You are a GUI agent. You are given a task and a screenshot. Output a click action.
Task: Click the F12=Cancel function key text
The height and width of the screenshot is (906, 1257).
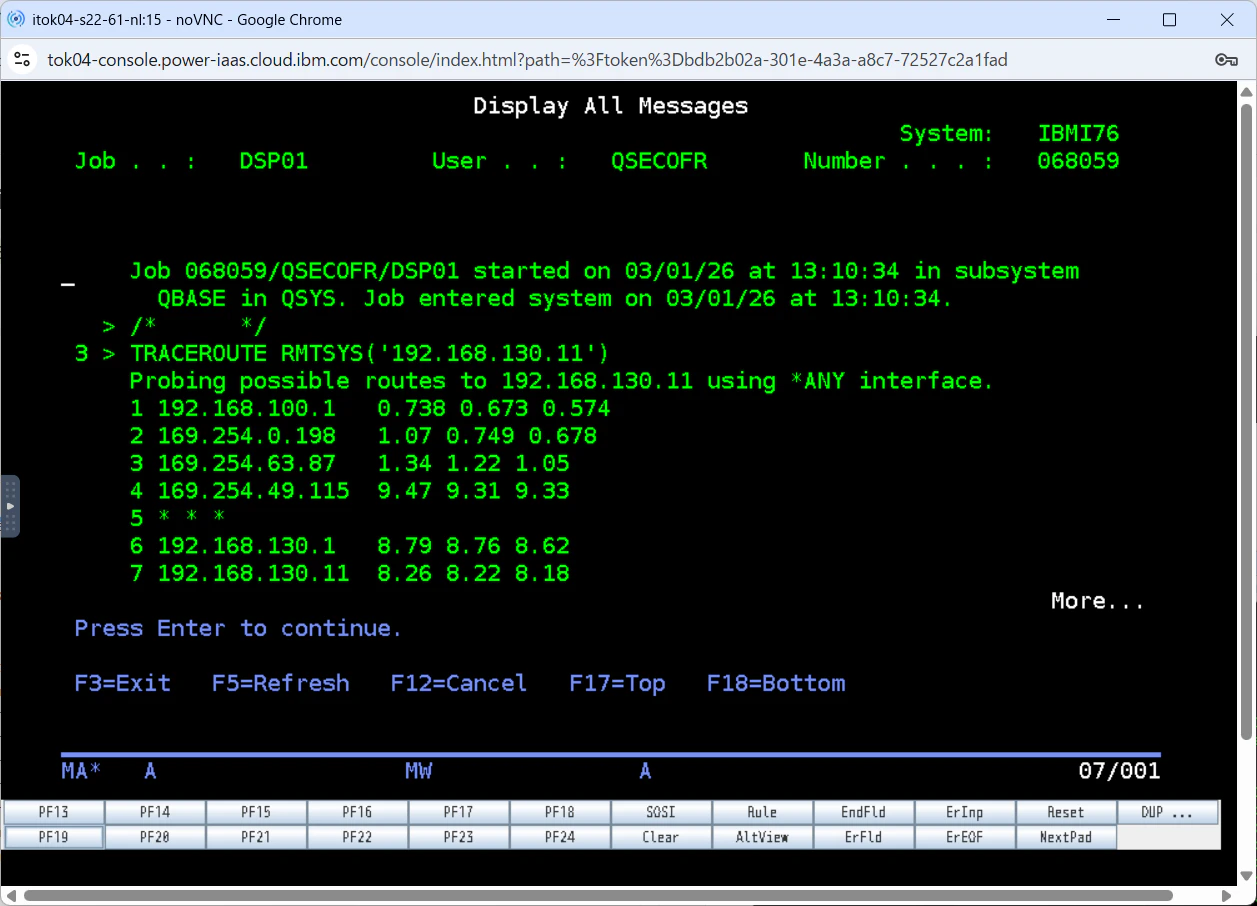click(458, 683)
